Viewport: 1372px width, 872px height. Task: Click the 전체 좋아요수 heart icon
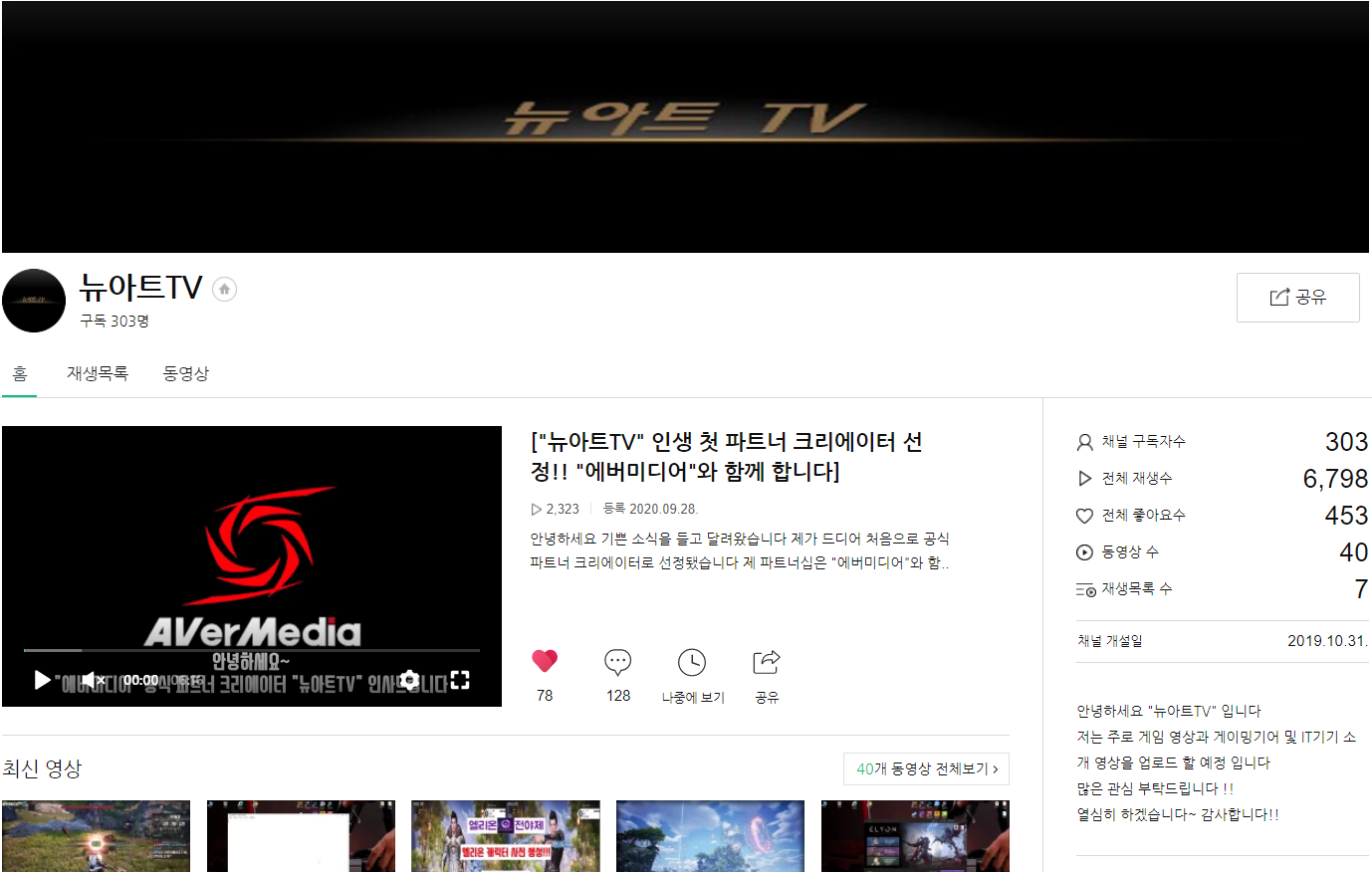[x=1085, y=516]
